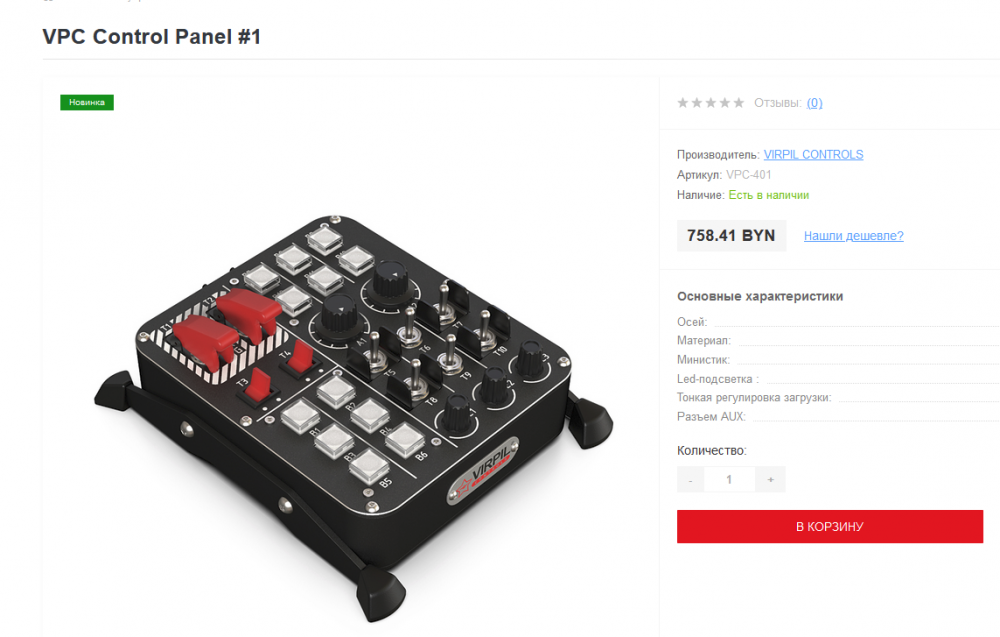Click the Led-подсветка specification row

pyautogui.click(x=718, y=379)
